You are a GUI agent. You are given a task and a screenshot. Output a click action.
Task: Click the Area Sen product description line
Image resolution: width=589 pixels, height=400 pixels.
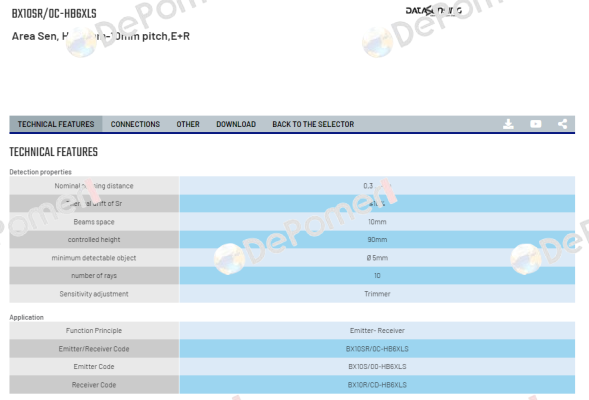point(101,36)
